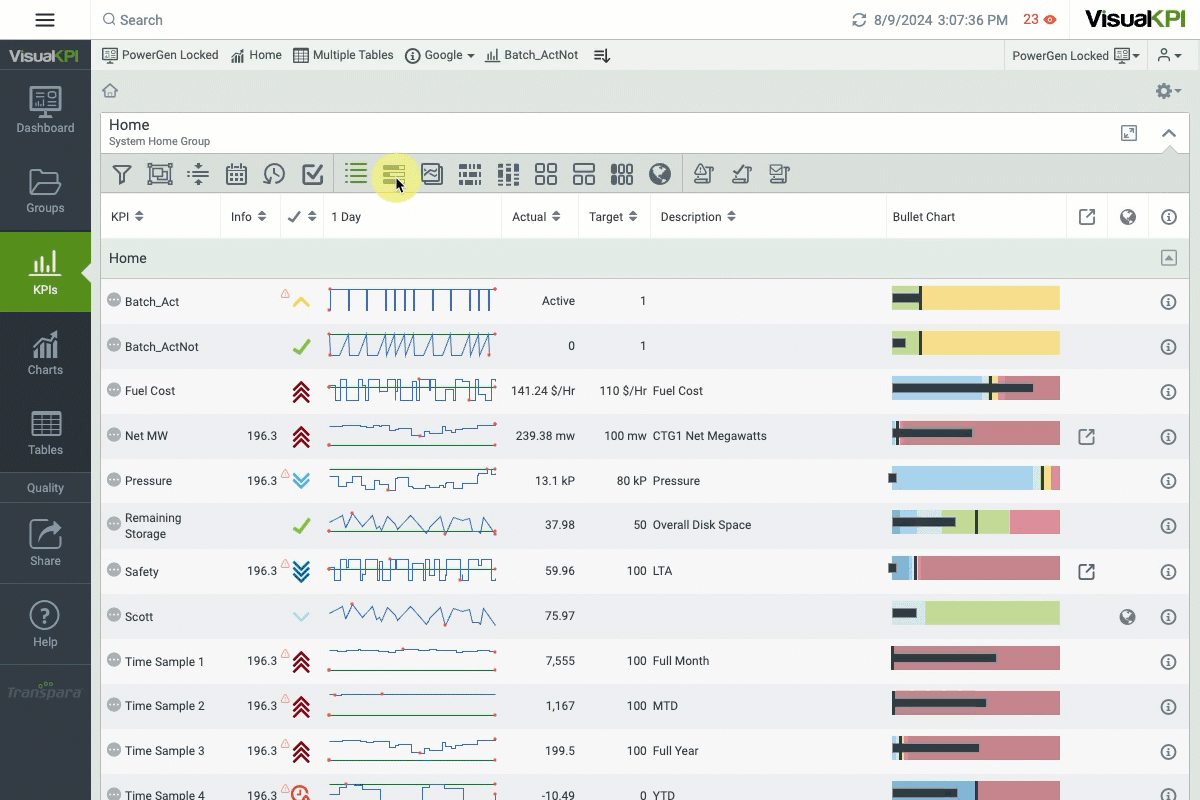Image resolution: width=1200 pixels, height=800 pixels.
Task: Open the settings gear dropdown
Action: (x=1167, y=91)
